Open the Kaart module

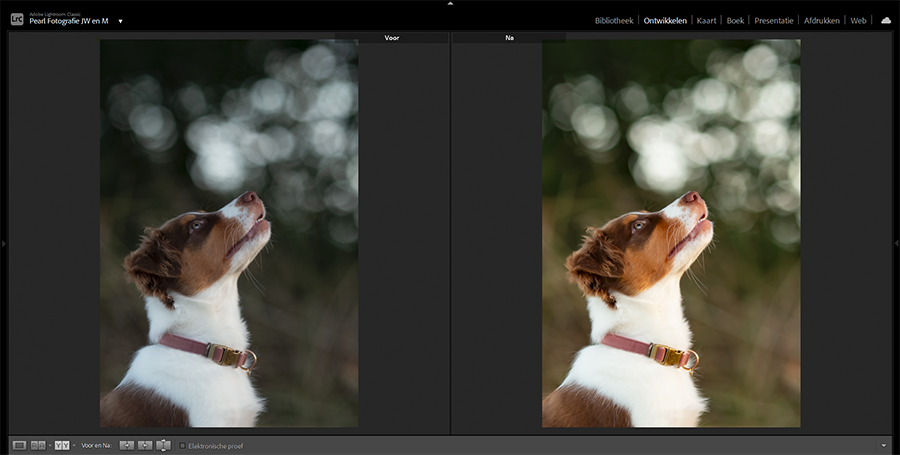706,20
